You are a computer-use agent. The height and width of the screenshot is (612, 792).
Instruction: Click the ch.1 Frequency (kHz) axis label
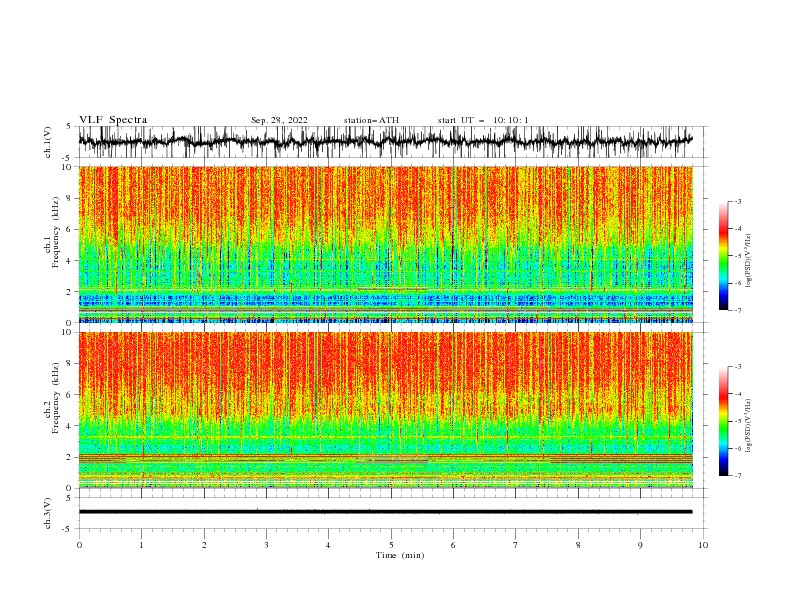tap(52, 232)
